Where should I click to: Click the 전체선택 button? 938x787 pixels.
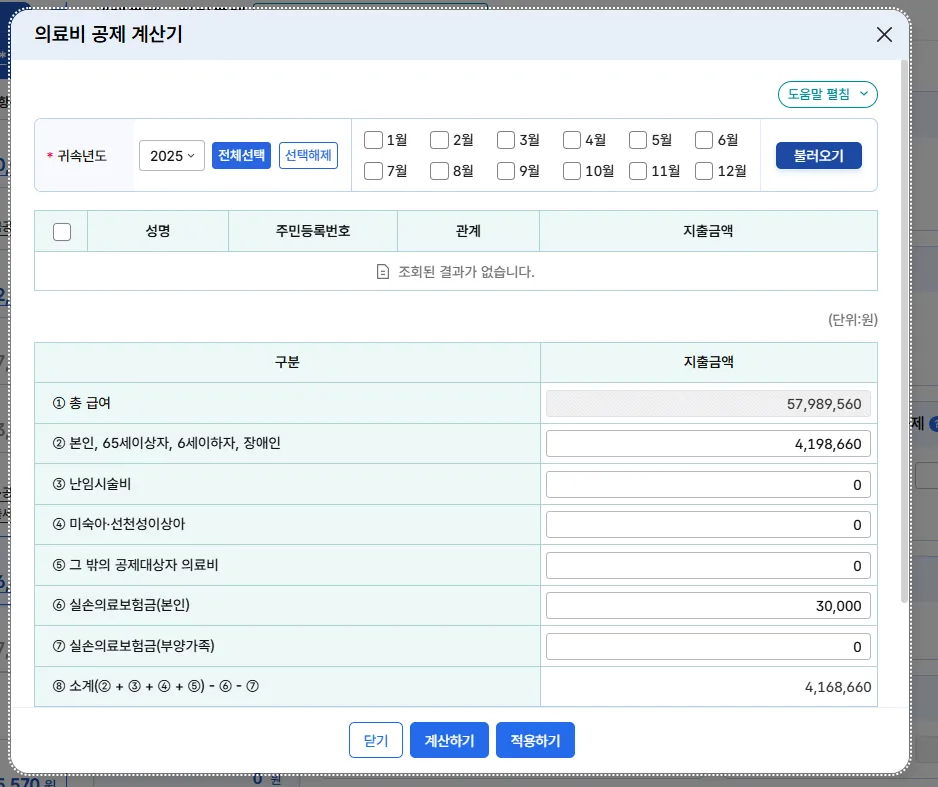tap(241, 155)
